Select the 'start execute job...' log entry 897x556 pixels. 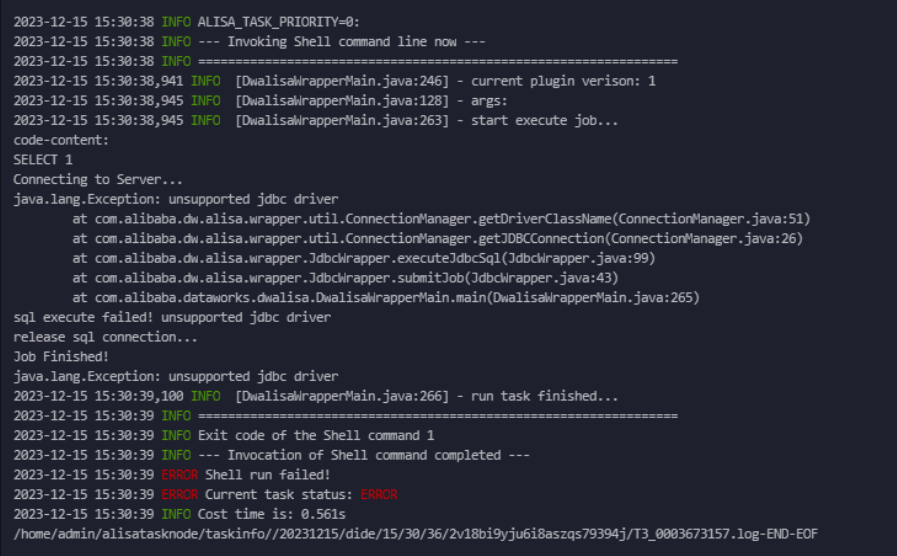point(316,121)
